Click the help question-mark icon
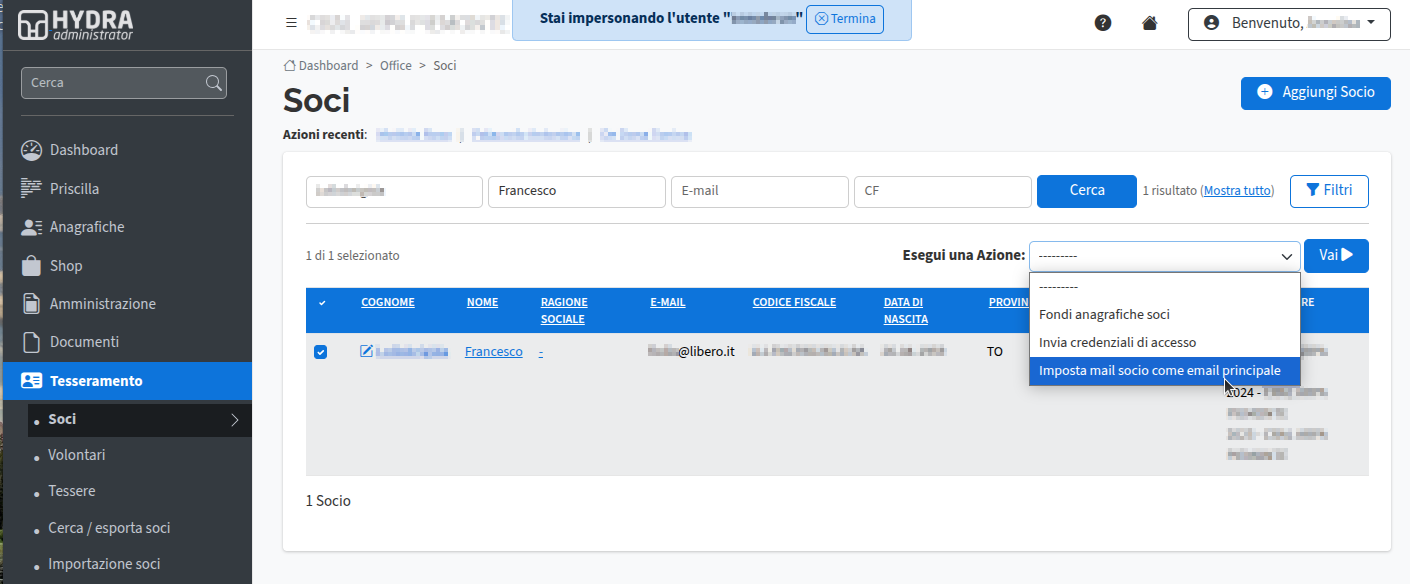The width and height of the screenshot is (1410, 584). point(1103,23)
